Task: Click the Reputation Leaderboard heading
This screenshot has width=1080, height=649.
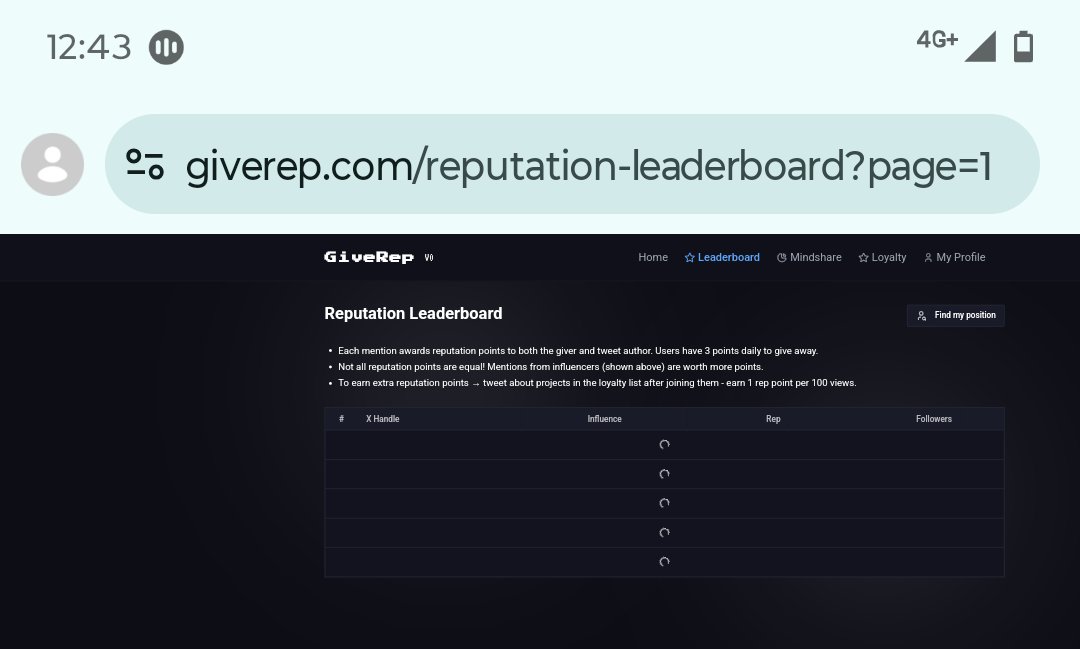Action: coord(413,313)
